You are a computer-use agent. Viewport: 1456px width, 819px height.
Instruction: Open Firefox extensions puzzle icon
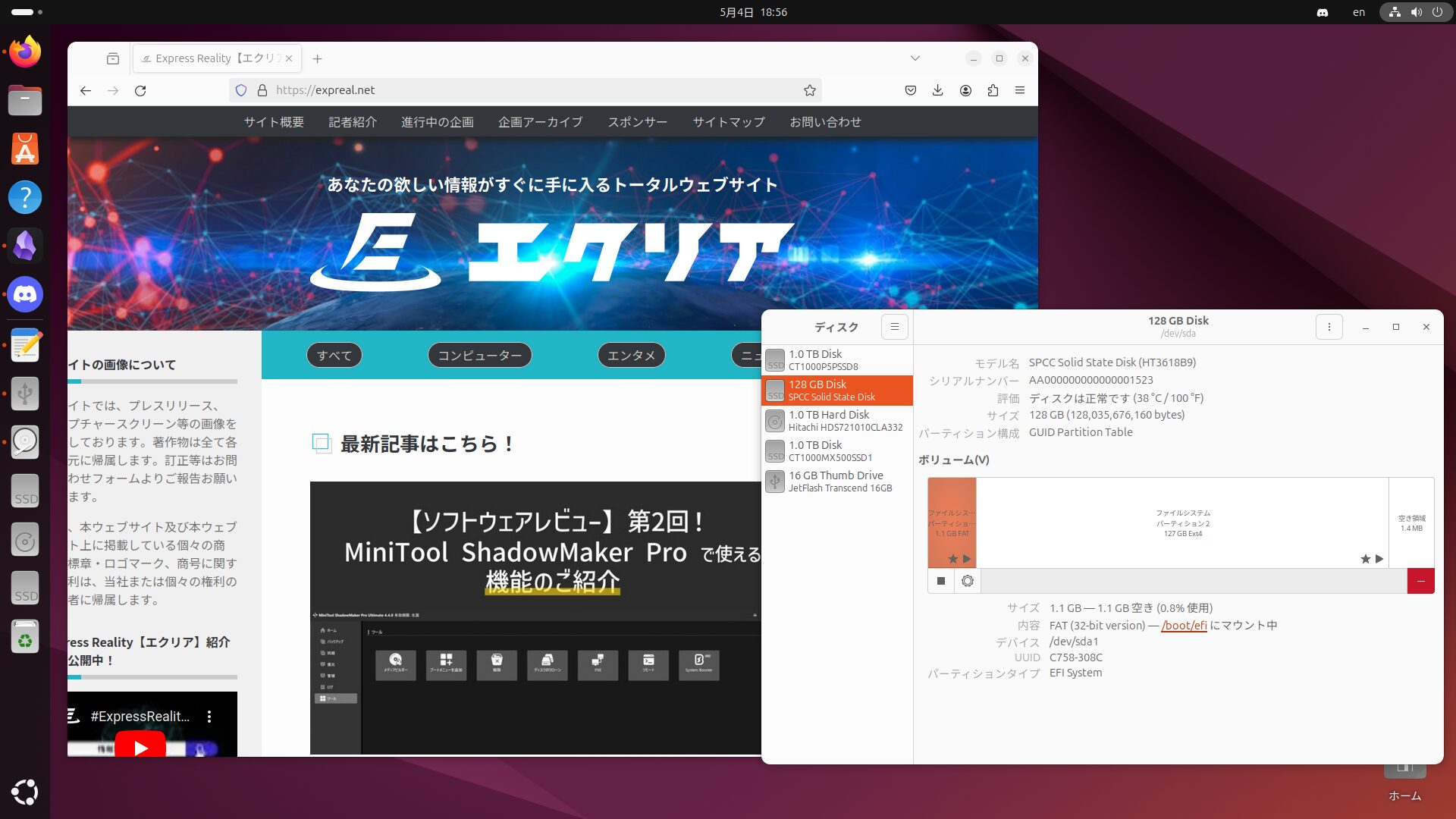(993, 90)
